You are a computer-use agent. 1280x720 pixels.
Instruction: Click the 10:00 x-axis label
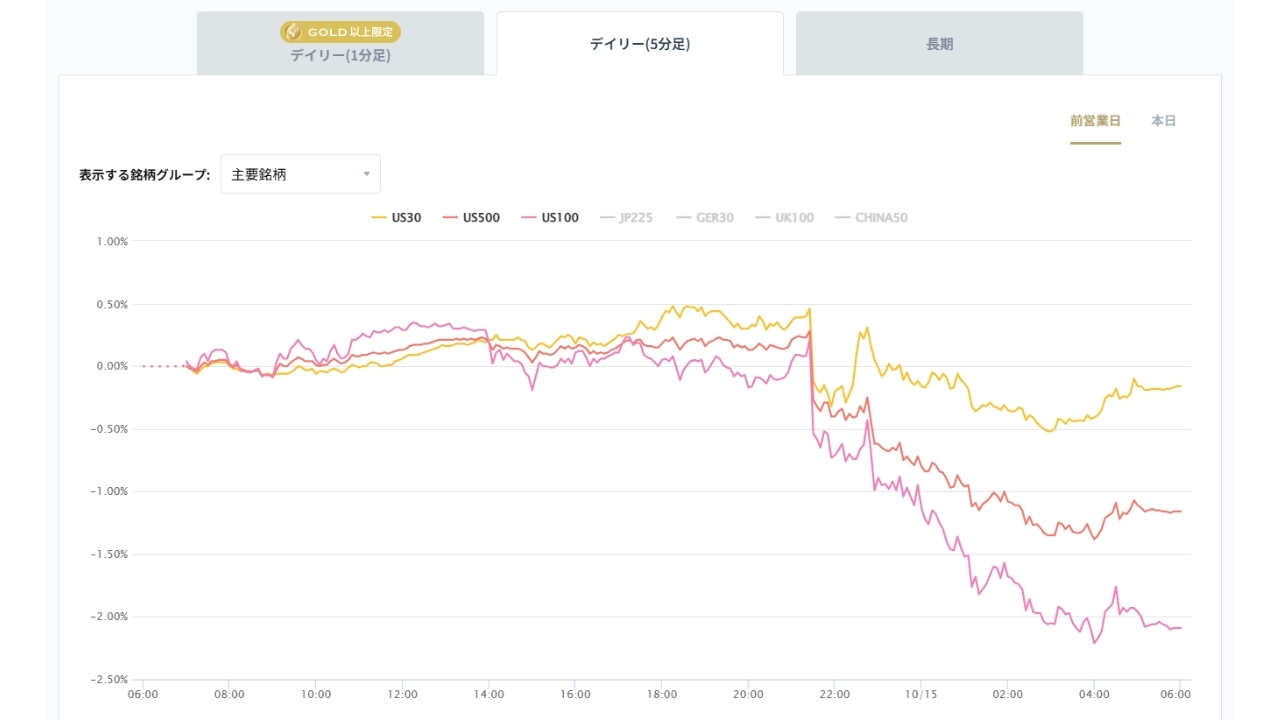pyautogui.click(x=316, y=694)
